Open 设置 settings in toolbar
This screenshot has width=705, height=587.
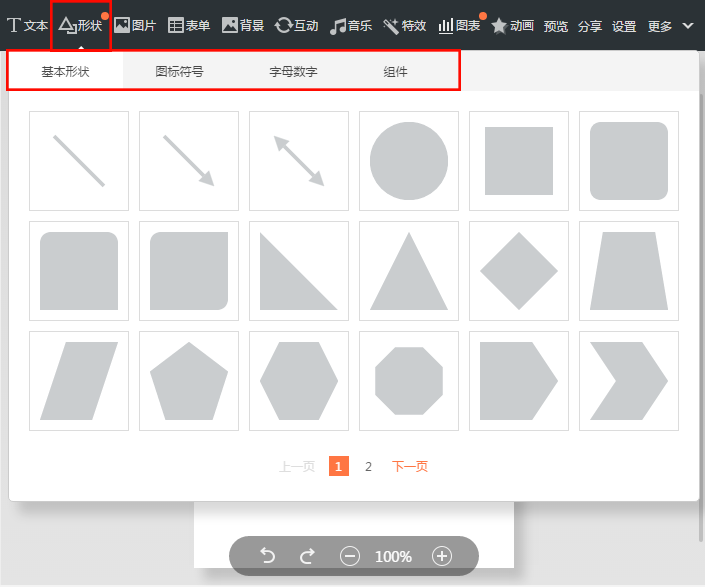click(x=624, y=26)
